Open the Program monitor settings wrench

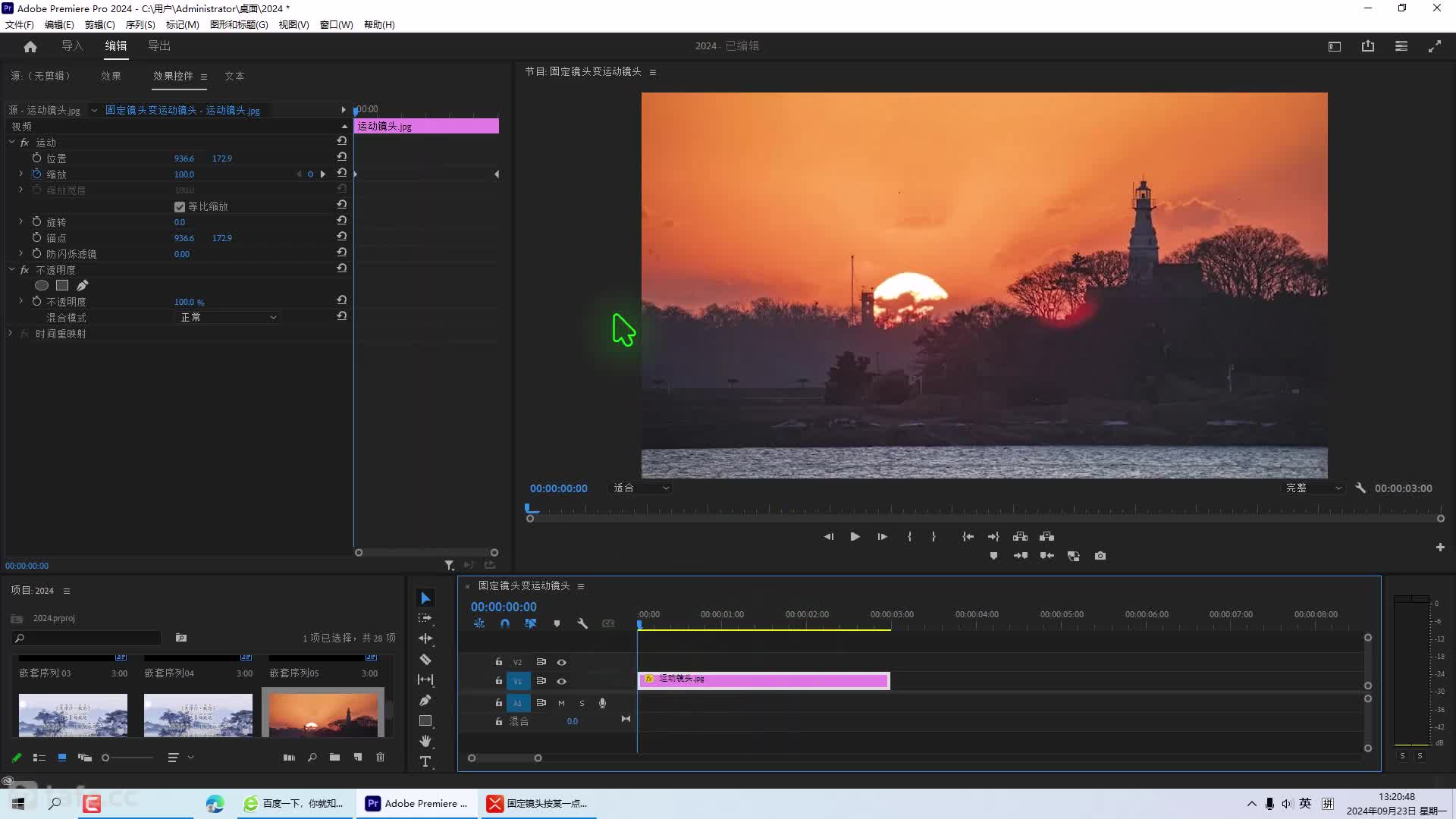pyautogui.click(x=1360, y=488)
